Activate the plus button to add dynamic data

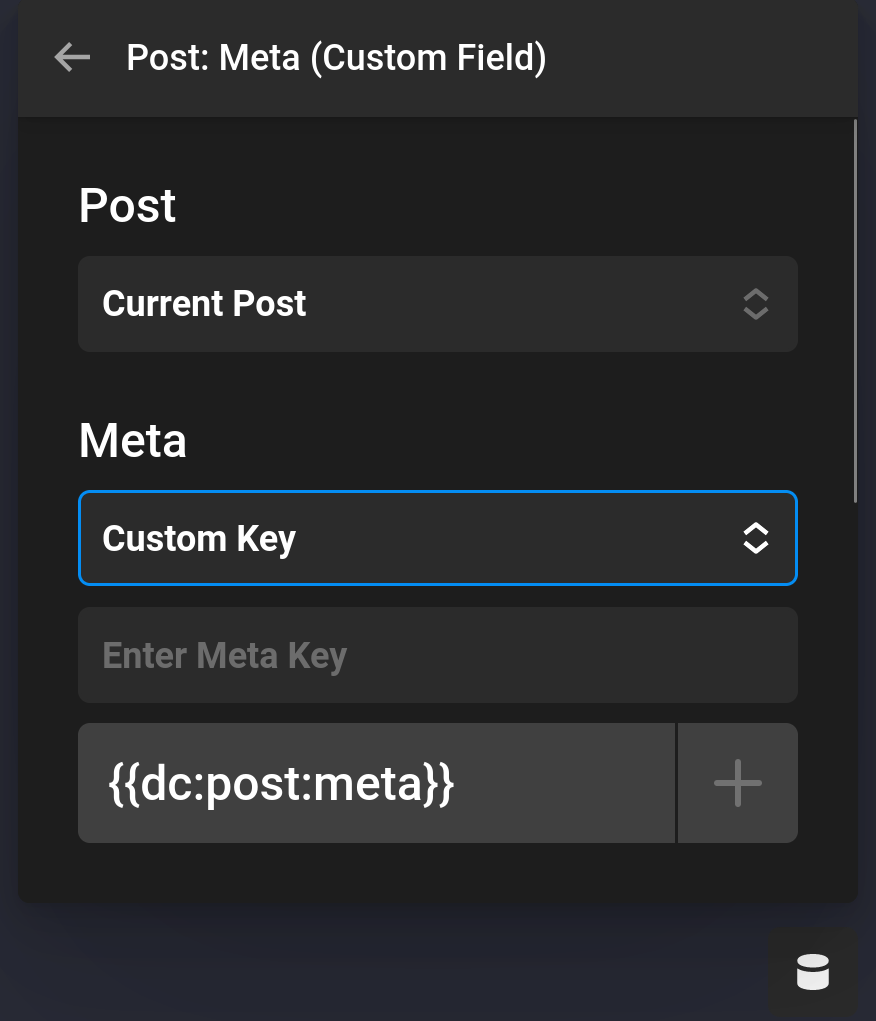(x=737, y=783)
